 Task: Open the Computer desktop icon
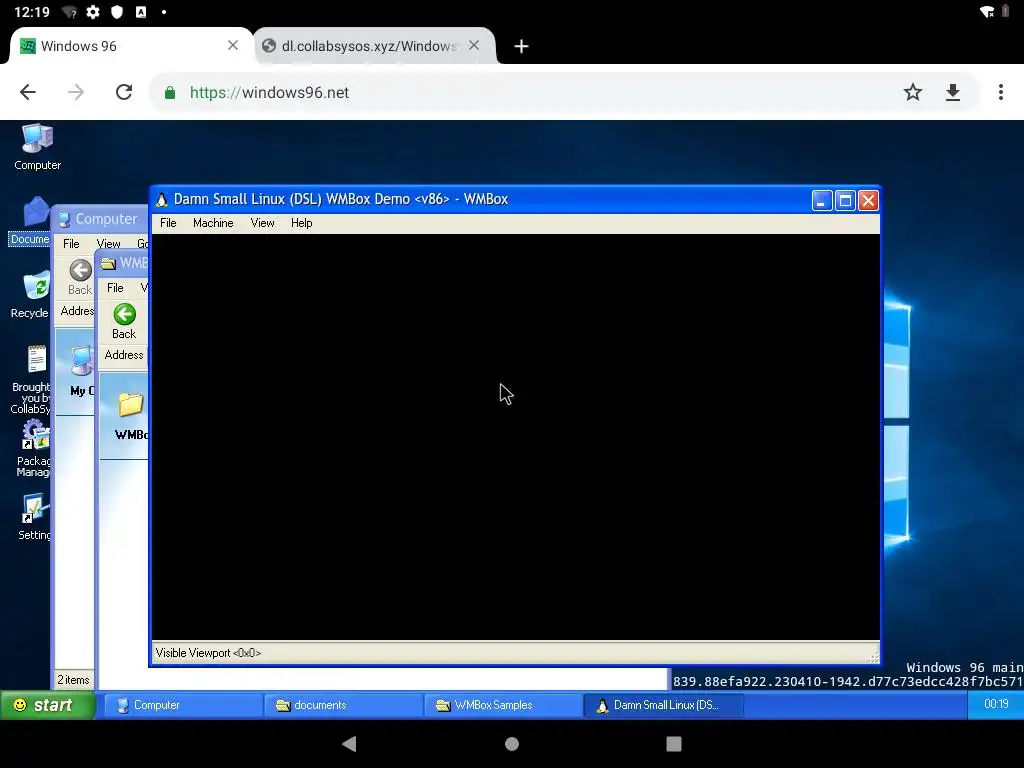[37, 147]
